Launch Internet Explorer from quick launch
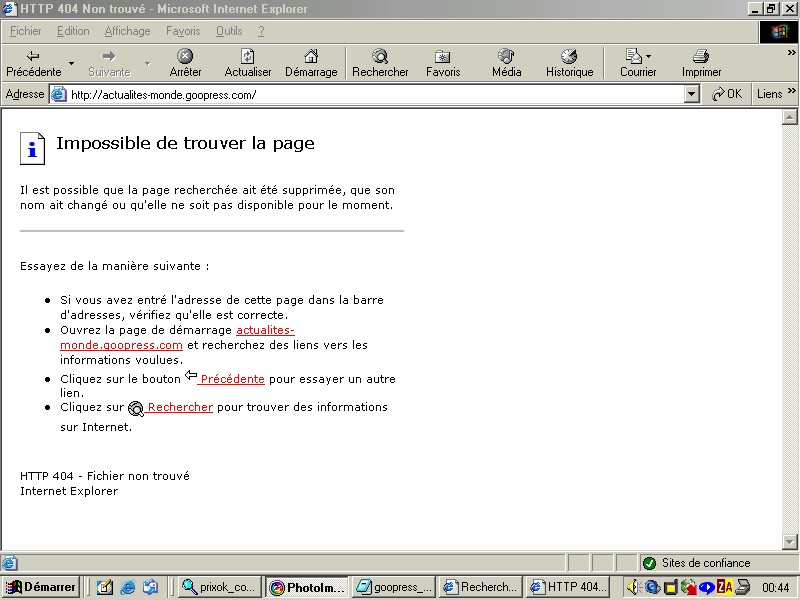The width and height of the screenshot is (800, 600). tap(127, 587)
